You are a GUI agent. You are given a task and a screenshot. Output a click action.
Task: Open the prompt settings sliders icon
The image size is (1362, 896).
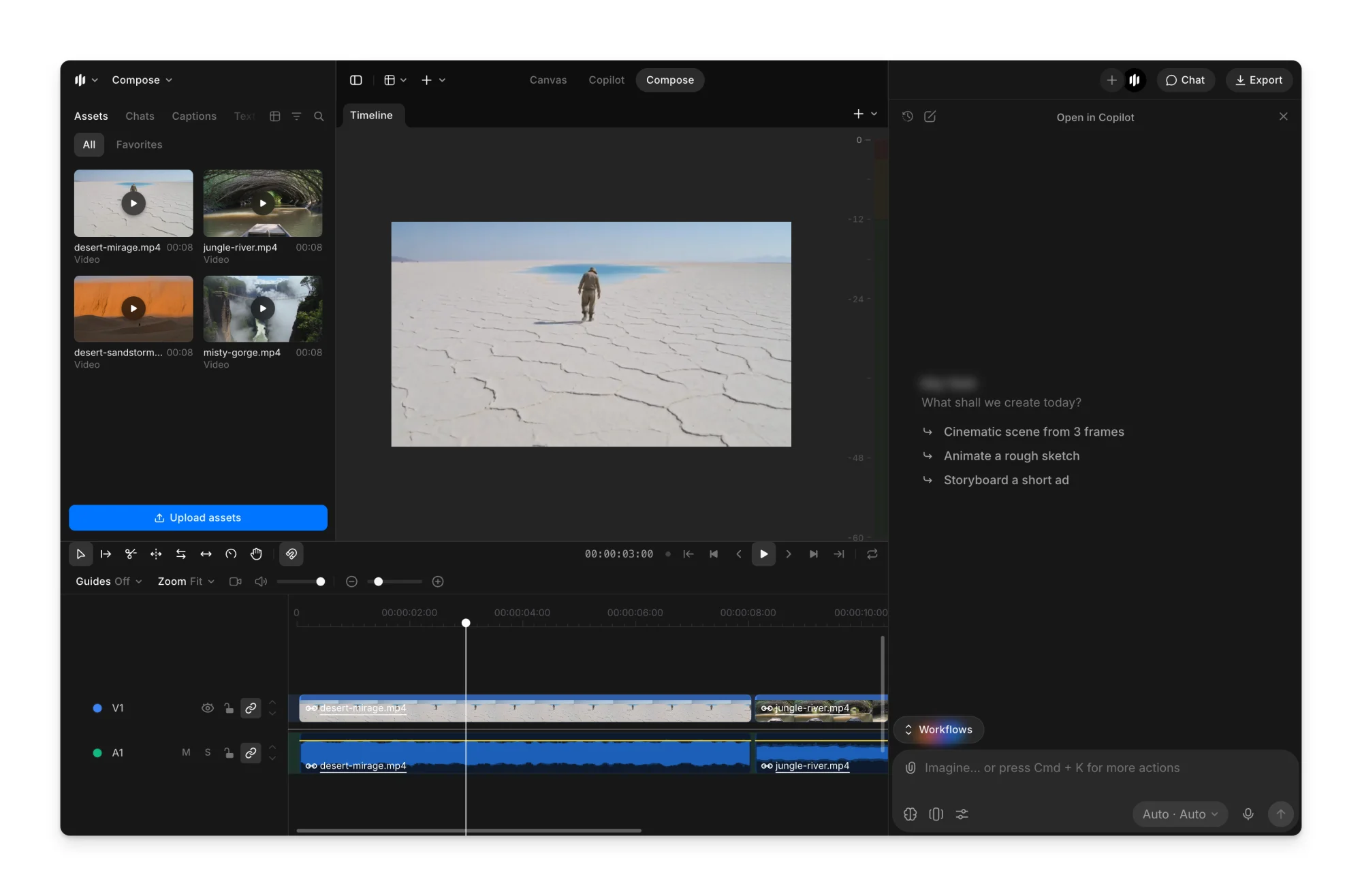pos(962,814)
